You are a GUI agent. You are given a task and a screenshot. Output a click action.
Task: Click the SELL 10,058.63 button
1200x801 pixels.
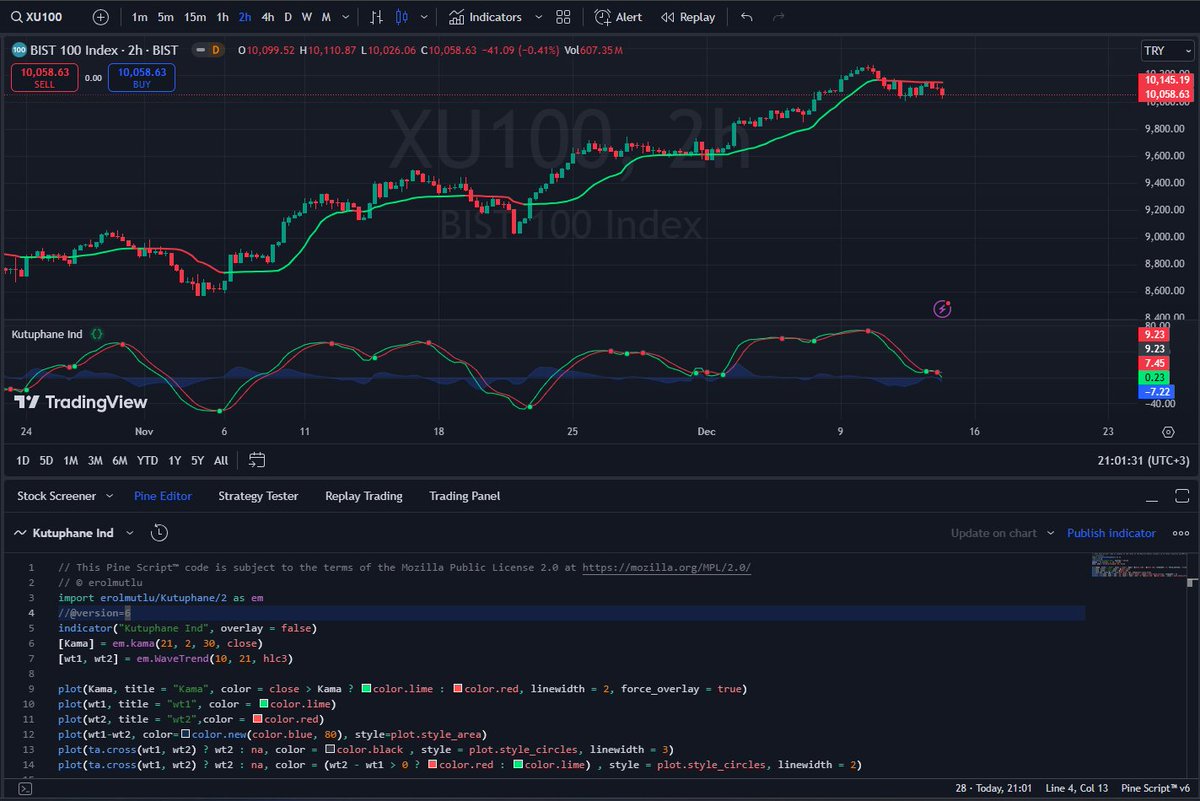[44, 77]
